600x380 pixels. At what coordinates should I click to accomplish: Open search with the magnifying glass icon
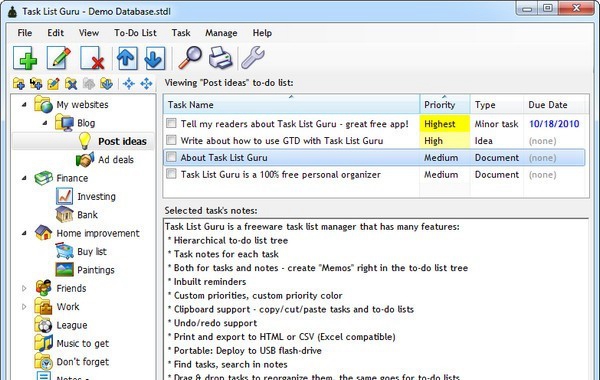point(190,58)
